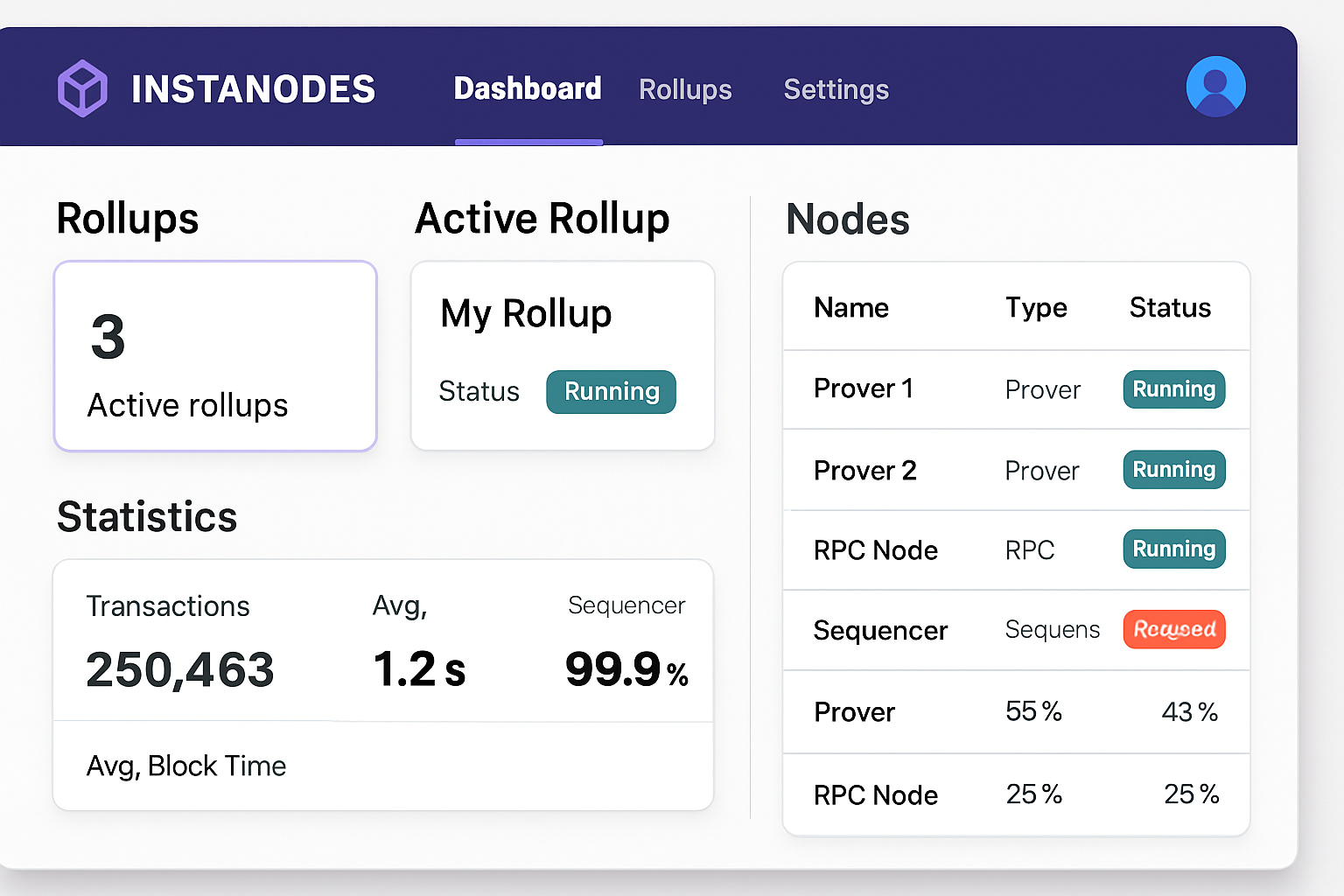The image size is (1344, 896).
Task: Open the user profile avatar
Action: 1215,85
